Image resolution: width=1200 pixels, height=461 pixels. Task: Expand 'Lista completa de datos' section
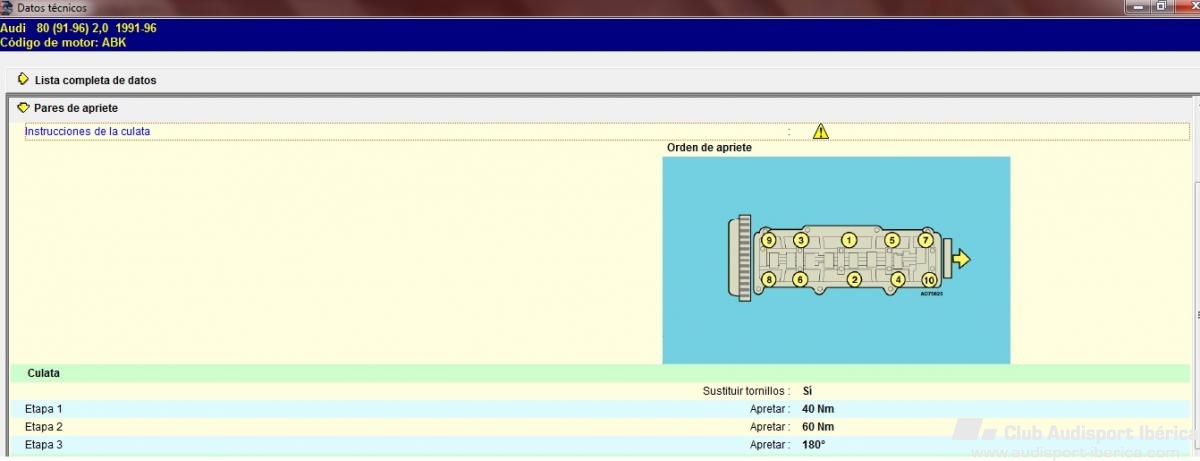[23, 79]
